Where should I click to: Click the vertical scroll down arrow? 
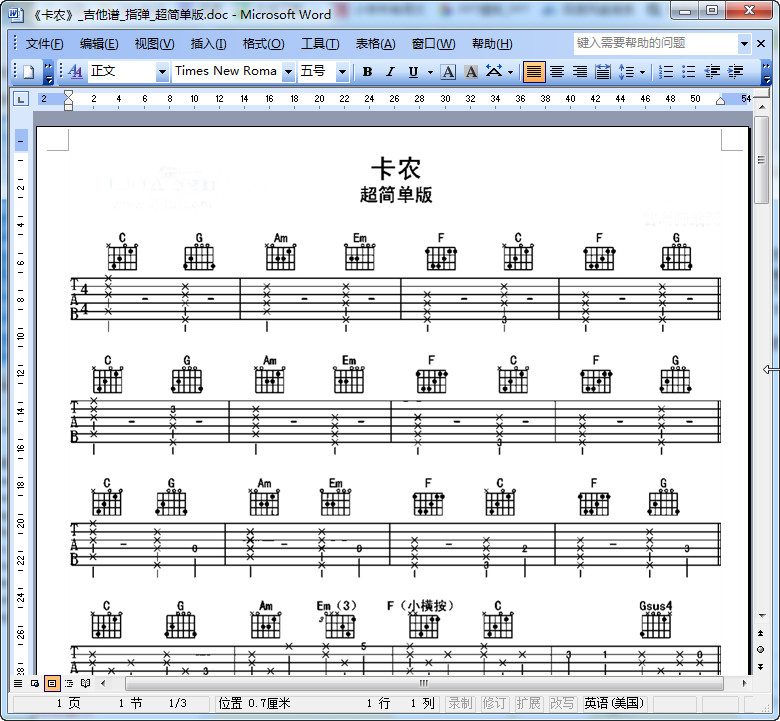762,616
